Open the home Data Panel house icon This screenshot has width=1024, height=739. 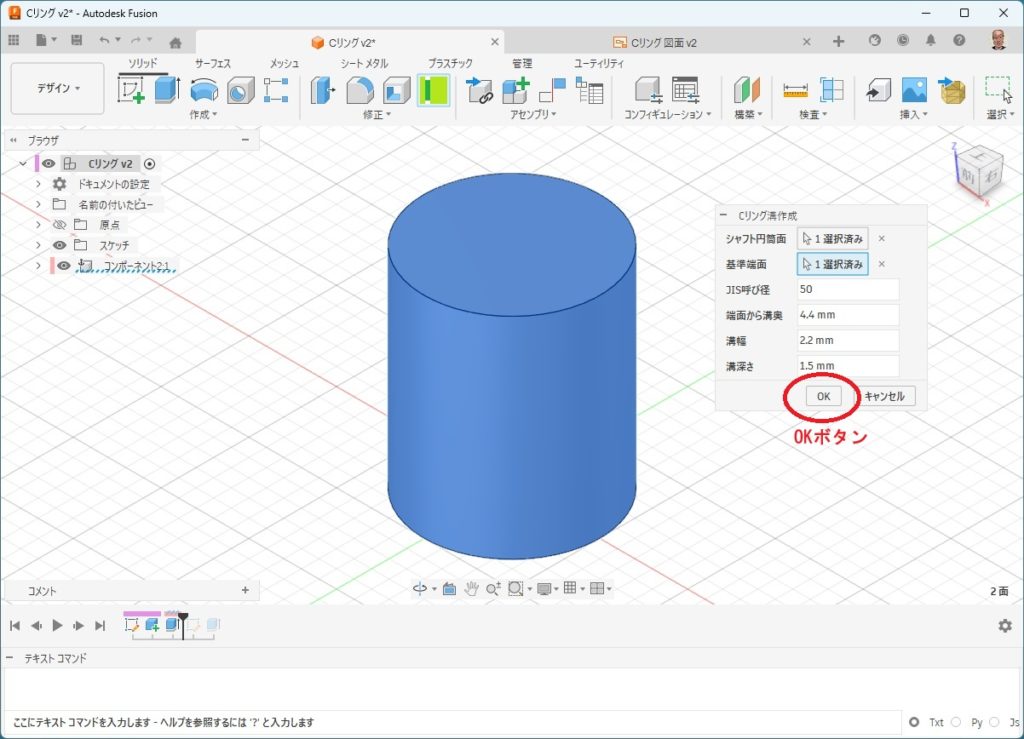click(176, 41)
